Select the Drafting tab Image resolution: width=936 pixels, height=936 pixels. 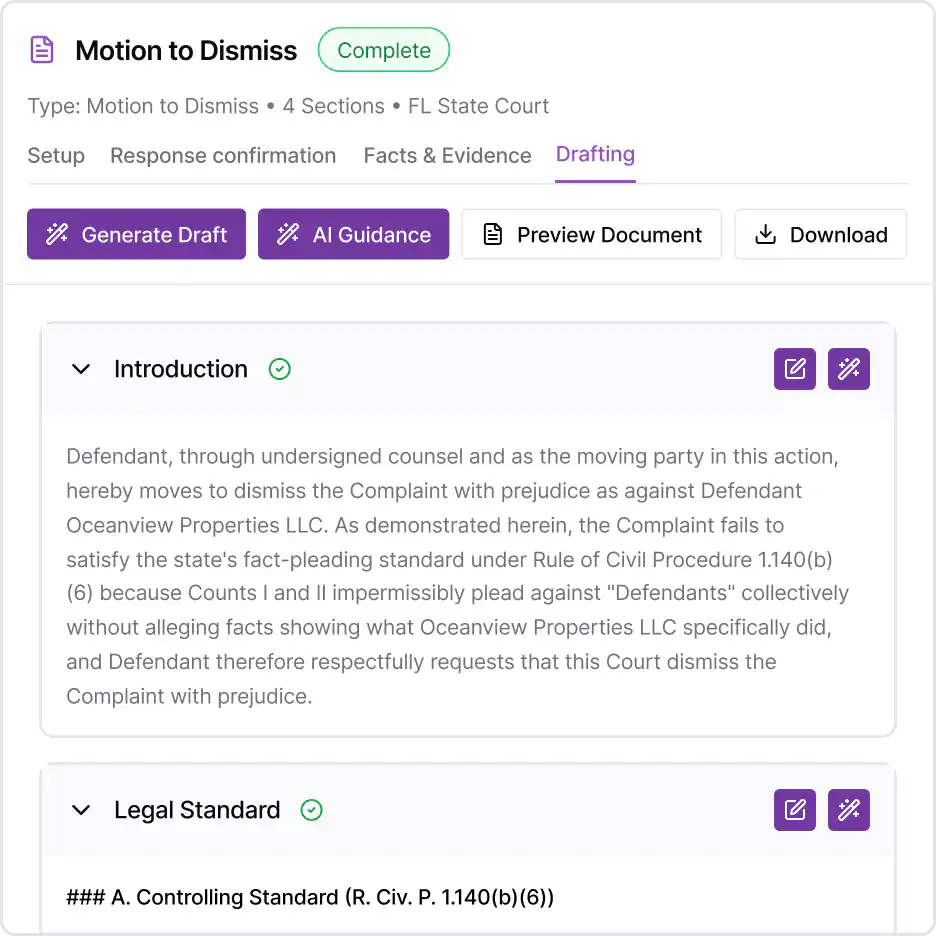tap(595, 155)
